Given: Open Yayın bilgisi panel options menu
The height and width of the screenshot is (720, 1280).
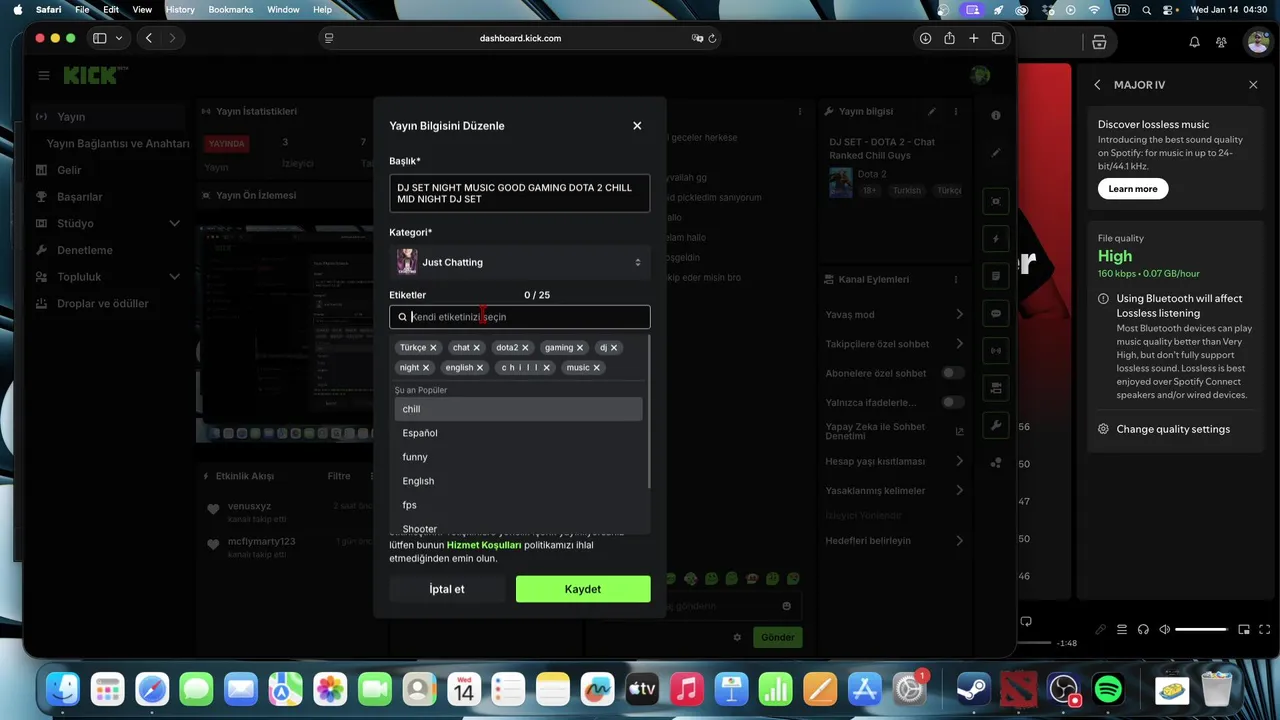Looking at the screenshot, I should pos(956,112).
